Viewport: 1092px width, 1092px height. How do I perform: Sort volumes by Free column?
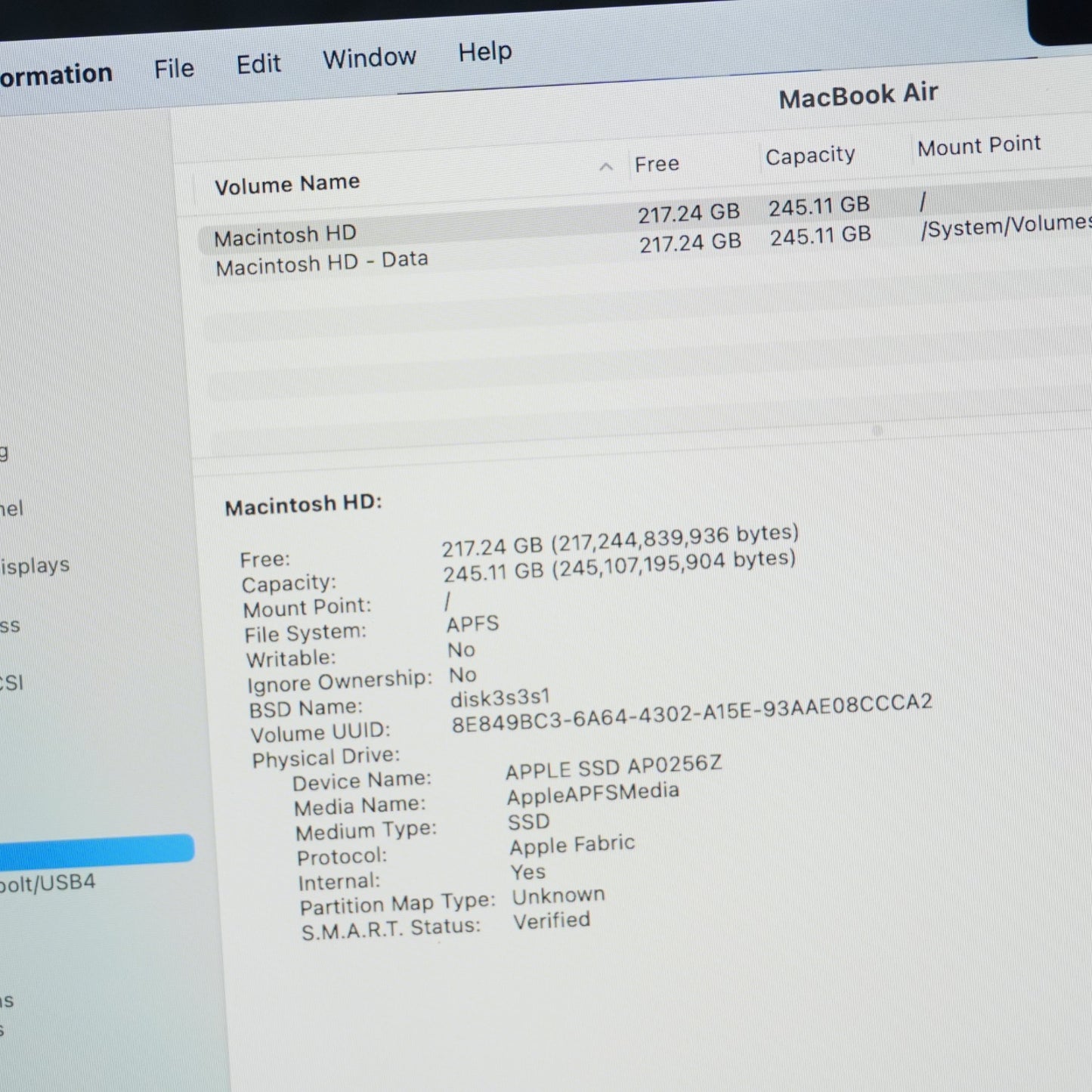pyautogui.click(x=657, y=164)
